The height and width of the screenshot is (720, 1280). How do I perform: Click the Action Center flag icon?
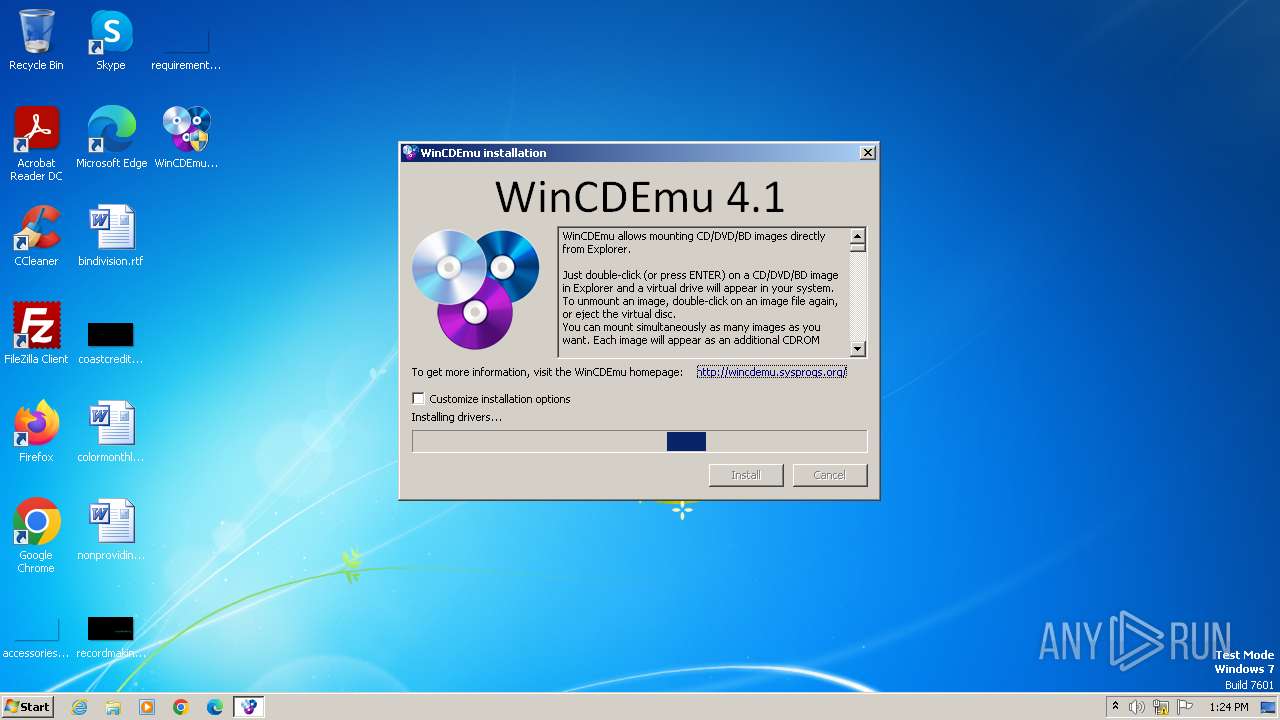(1185, 707)
